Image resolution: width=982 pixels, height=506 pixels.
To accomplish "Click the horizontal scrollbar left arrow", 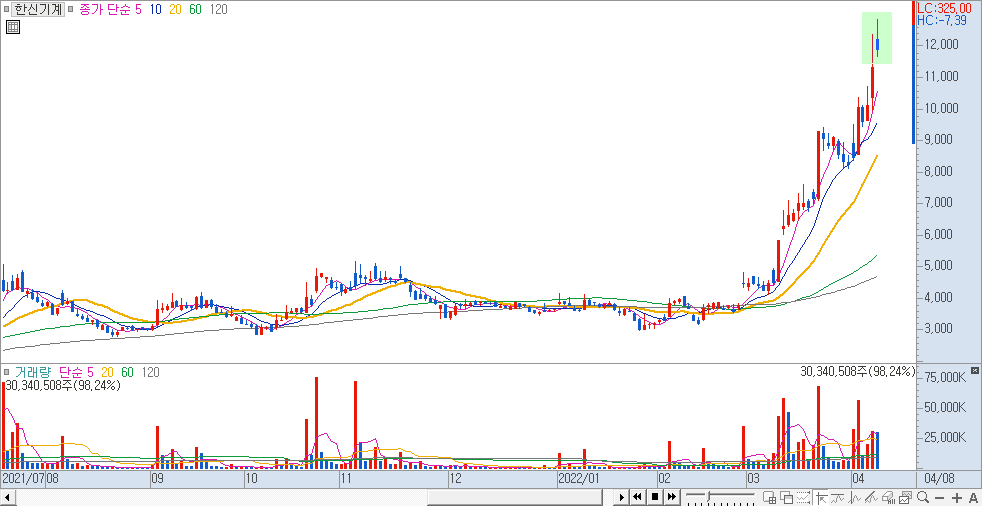I will pos(7,497).
